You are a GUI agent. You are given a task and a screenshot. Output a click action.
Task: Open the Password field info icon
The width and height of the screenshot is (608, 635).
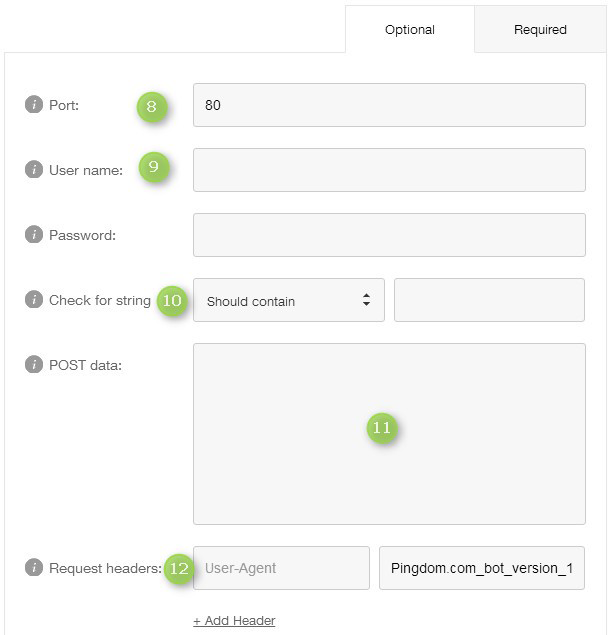(x=34, y=234)
